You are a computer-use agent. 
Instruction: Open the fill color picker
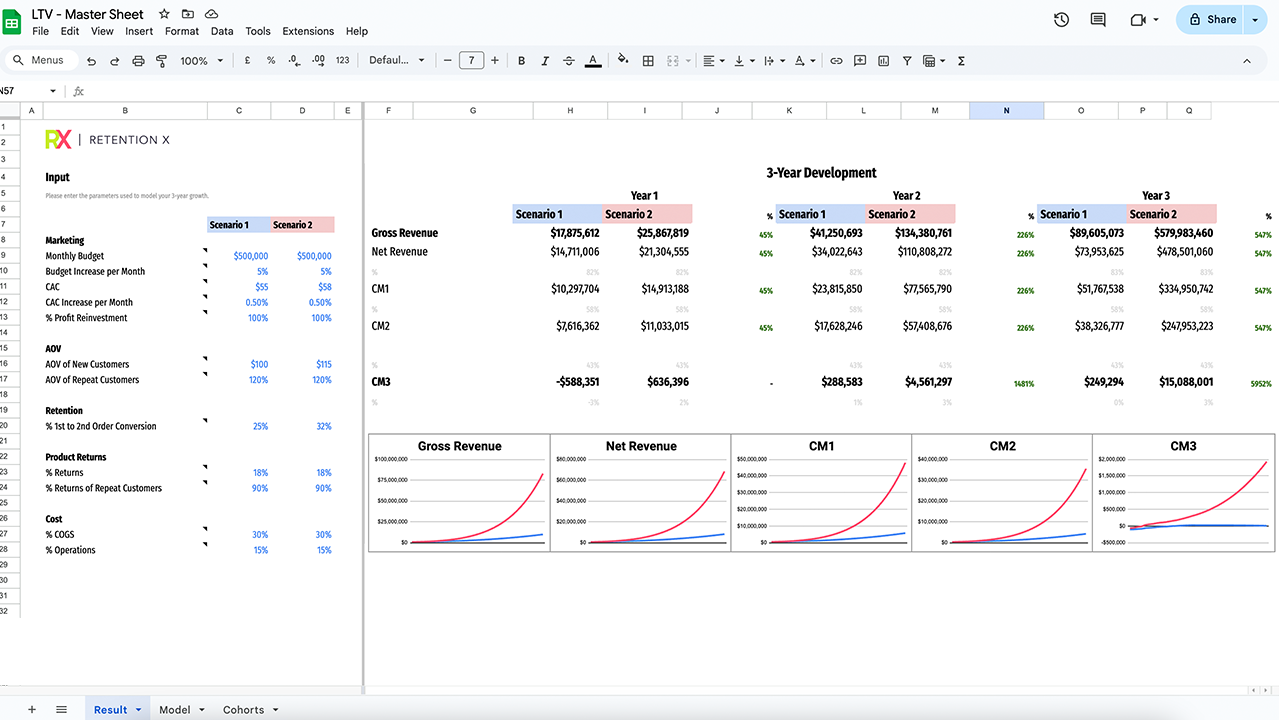pyautogui.click(x=622, y=60)
